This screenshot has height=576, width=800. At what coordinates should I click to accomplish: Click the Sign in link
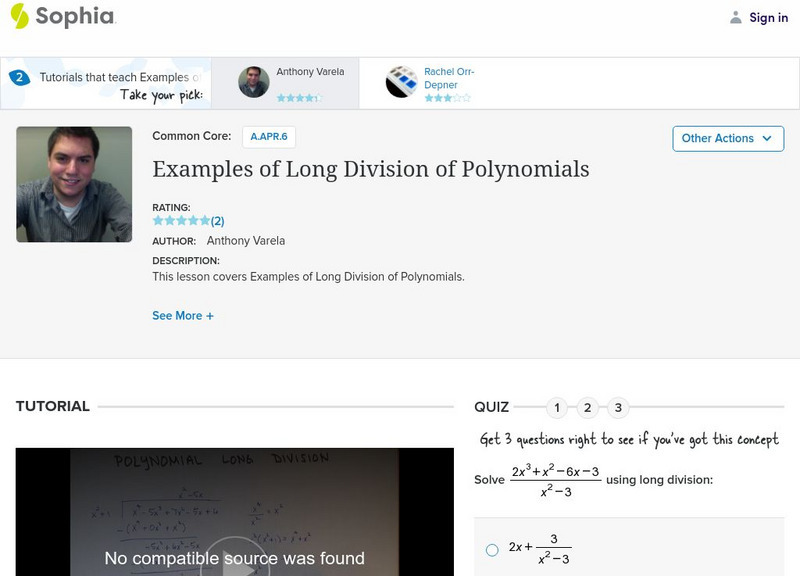click(768, 17)
